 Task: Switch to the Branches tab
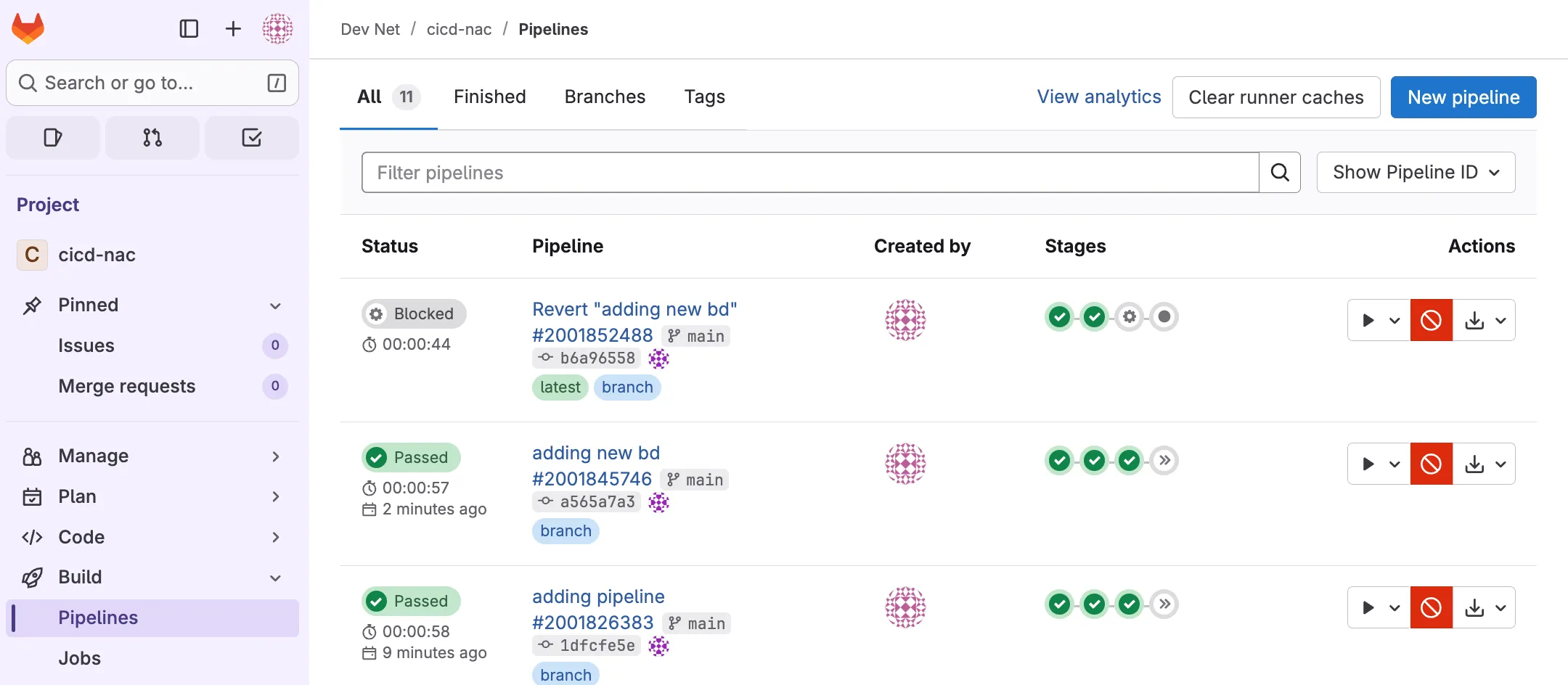(605, 97)
